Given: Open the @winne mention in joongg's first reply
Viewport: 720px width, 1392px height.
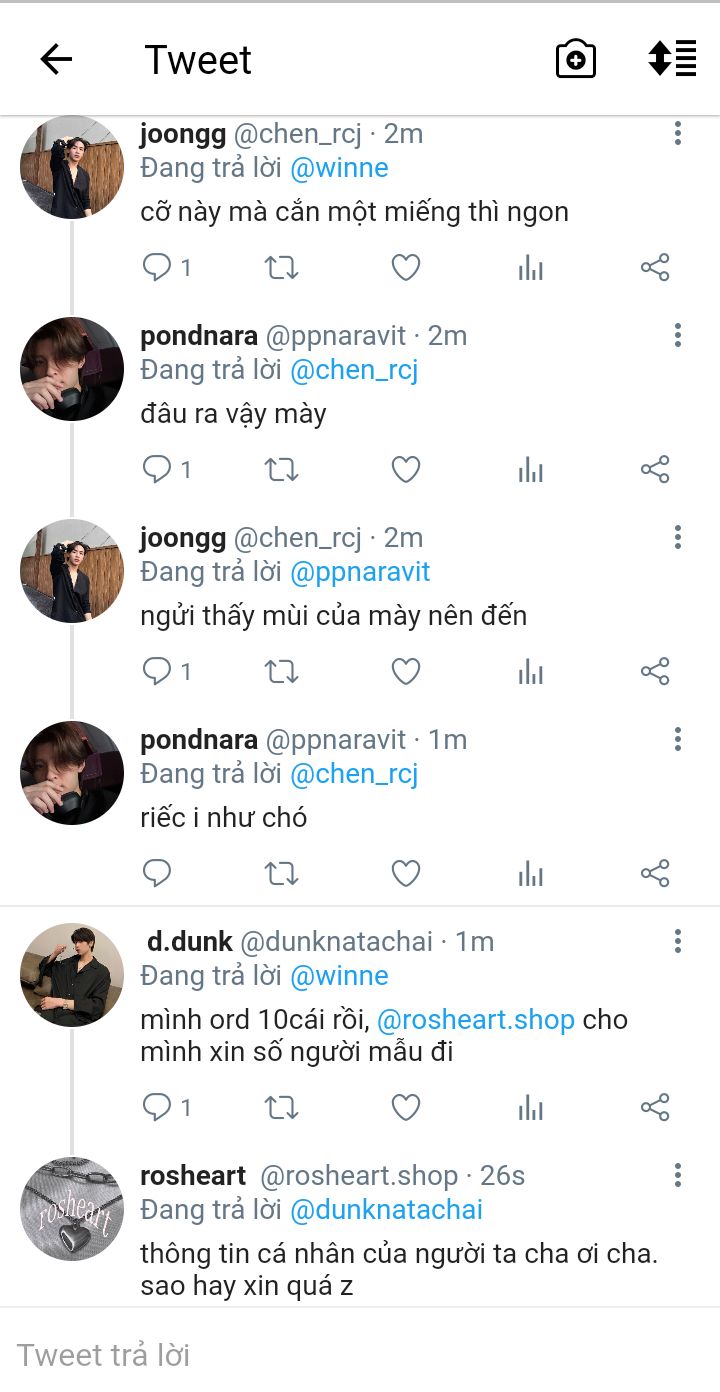Looking at the screenshot, I should pos(339,168).
